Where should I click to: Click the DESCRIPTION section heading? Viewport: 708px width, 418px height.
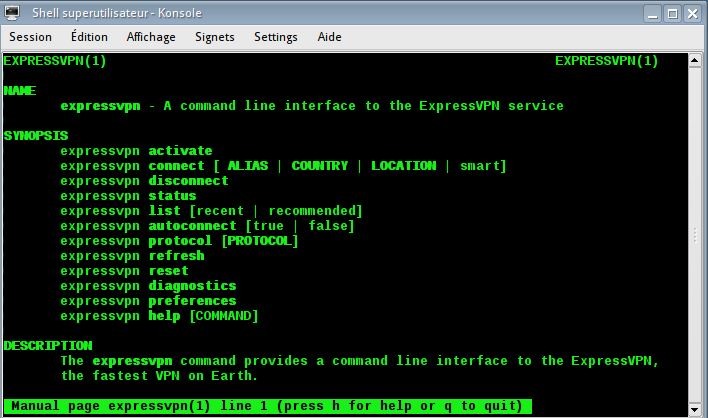coord(48,346)
